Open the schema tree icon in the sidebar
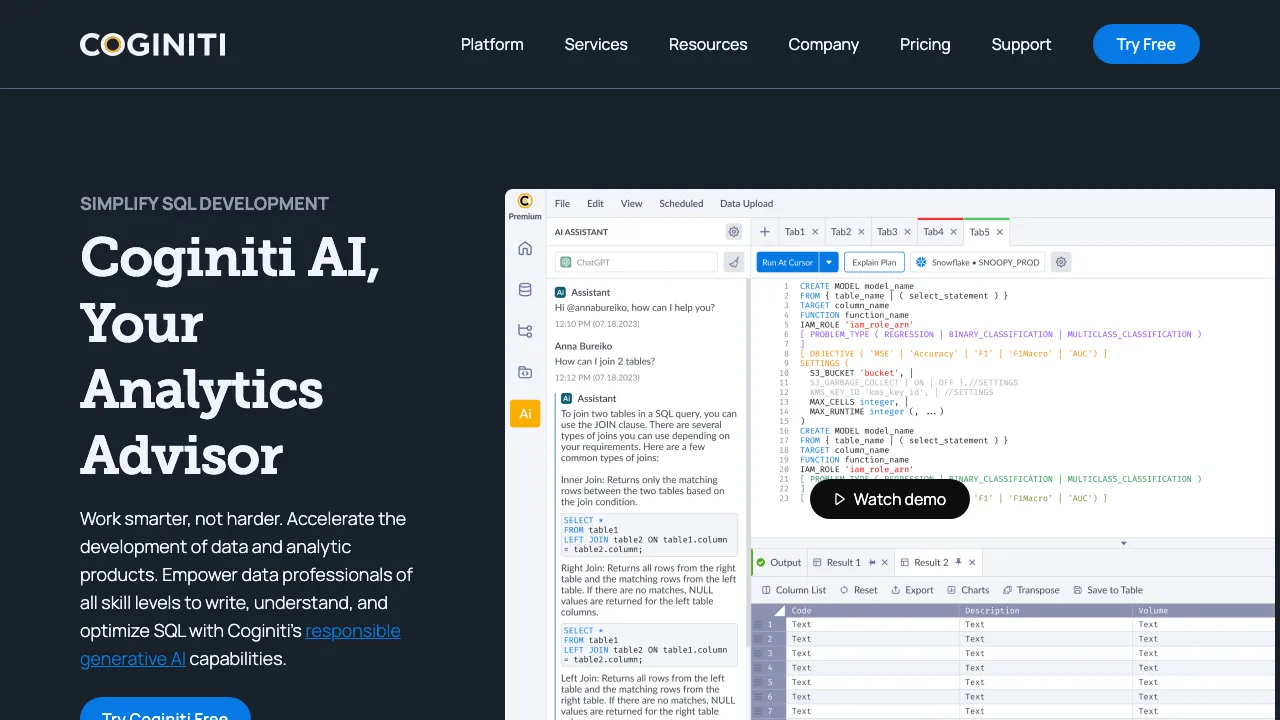This screenshot has width=1280, height=720. tap(524, 329)
